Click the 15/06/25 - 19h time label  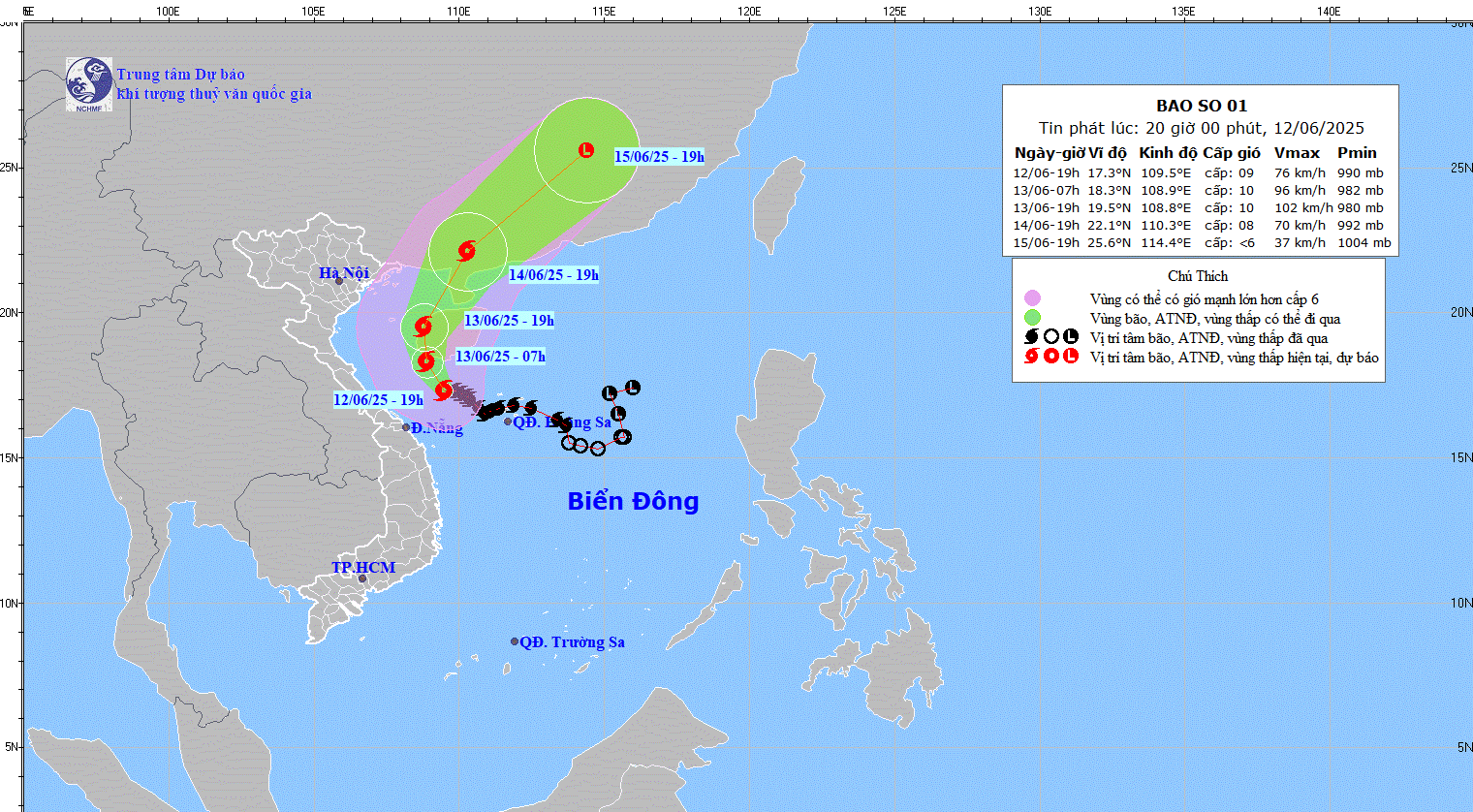tap(659, 157)
